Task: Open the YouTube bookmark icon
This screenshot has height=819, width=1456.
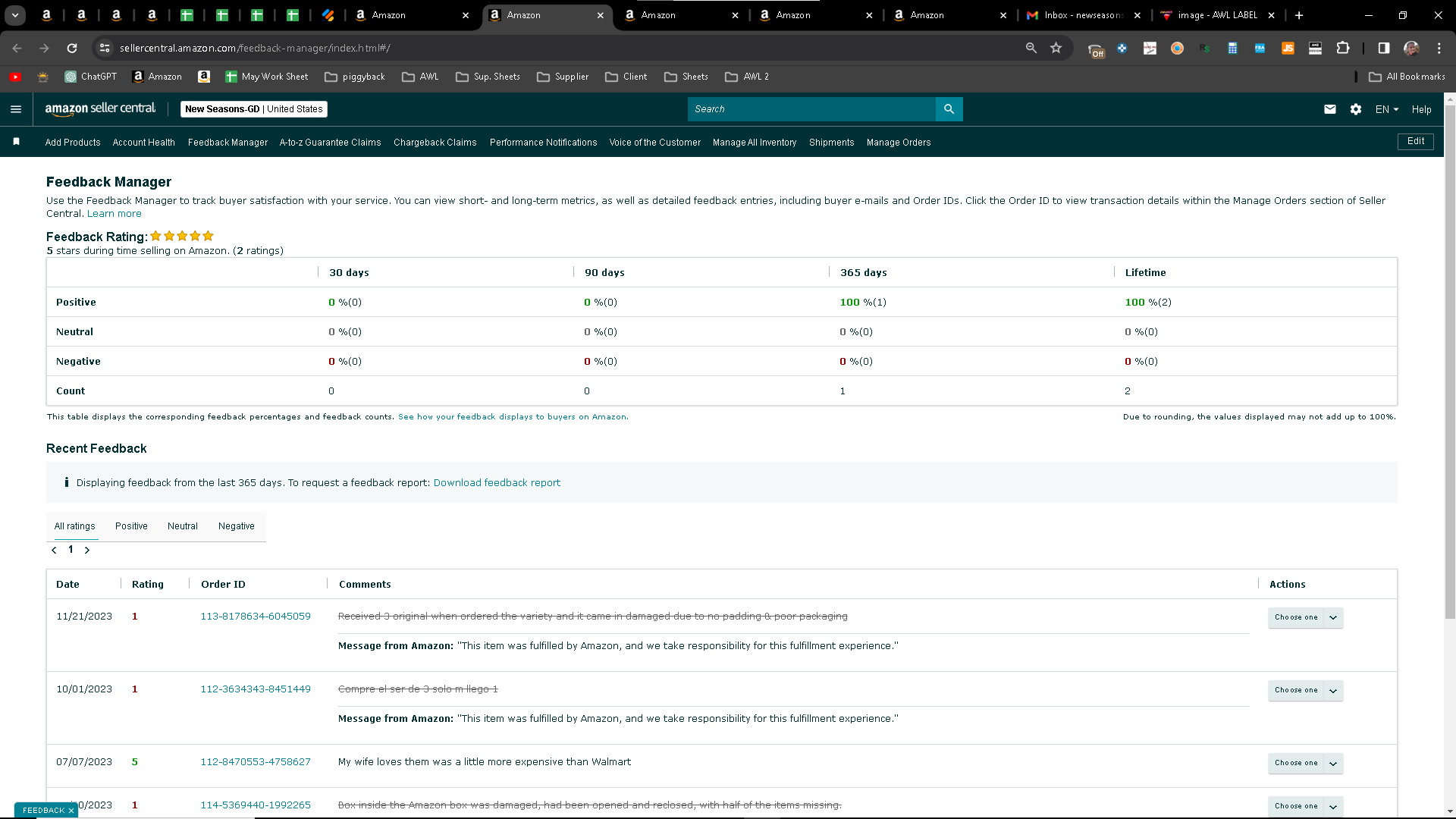Action: click(15, 77)
